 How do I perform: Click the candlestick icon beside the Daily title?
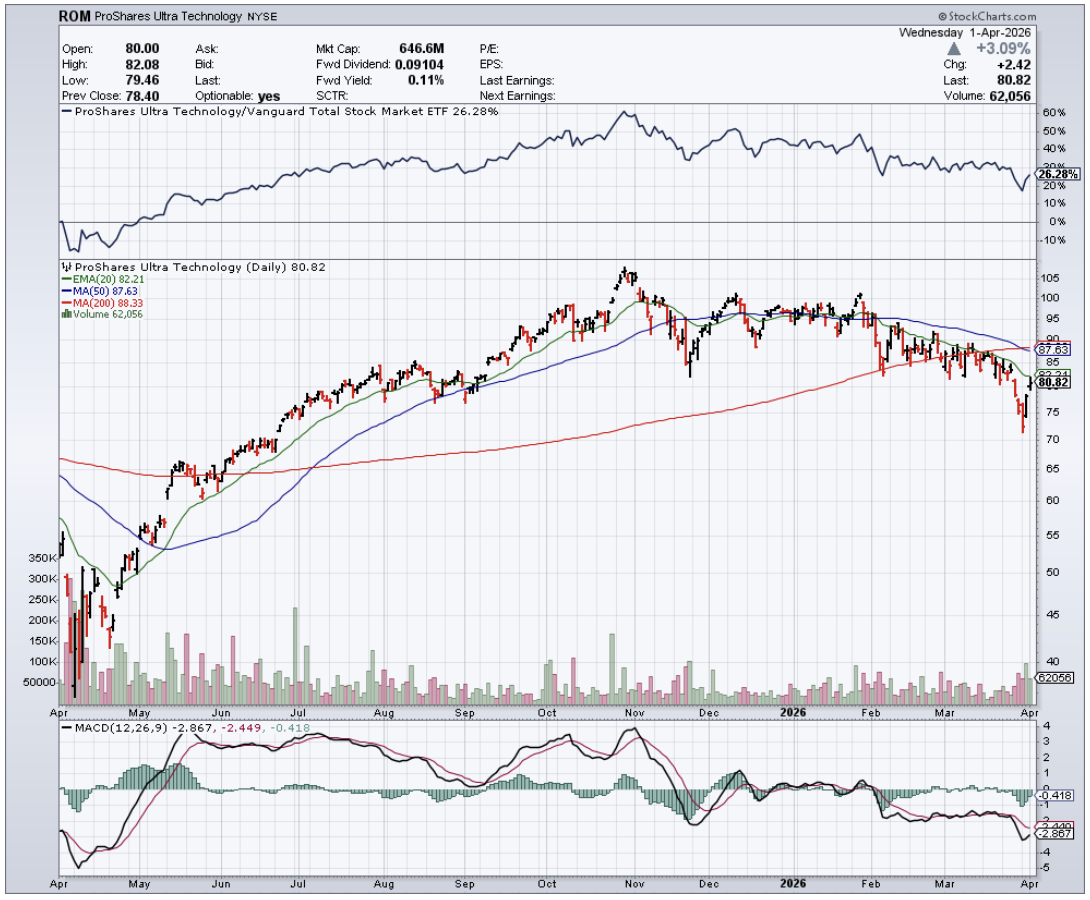pos(67,267)
